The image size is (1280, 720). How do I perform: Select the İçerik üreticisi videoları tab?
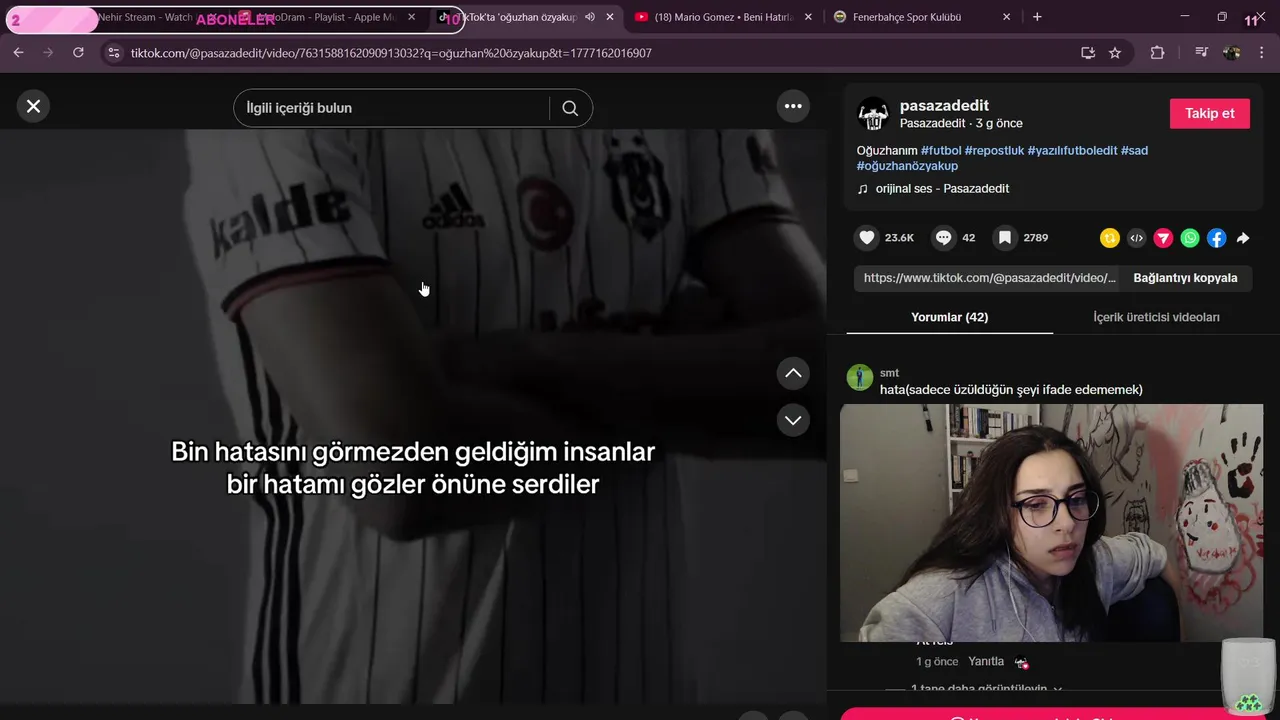(x=1156, y=317)
